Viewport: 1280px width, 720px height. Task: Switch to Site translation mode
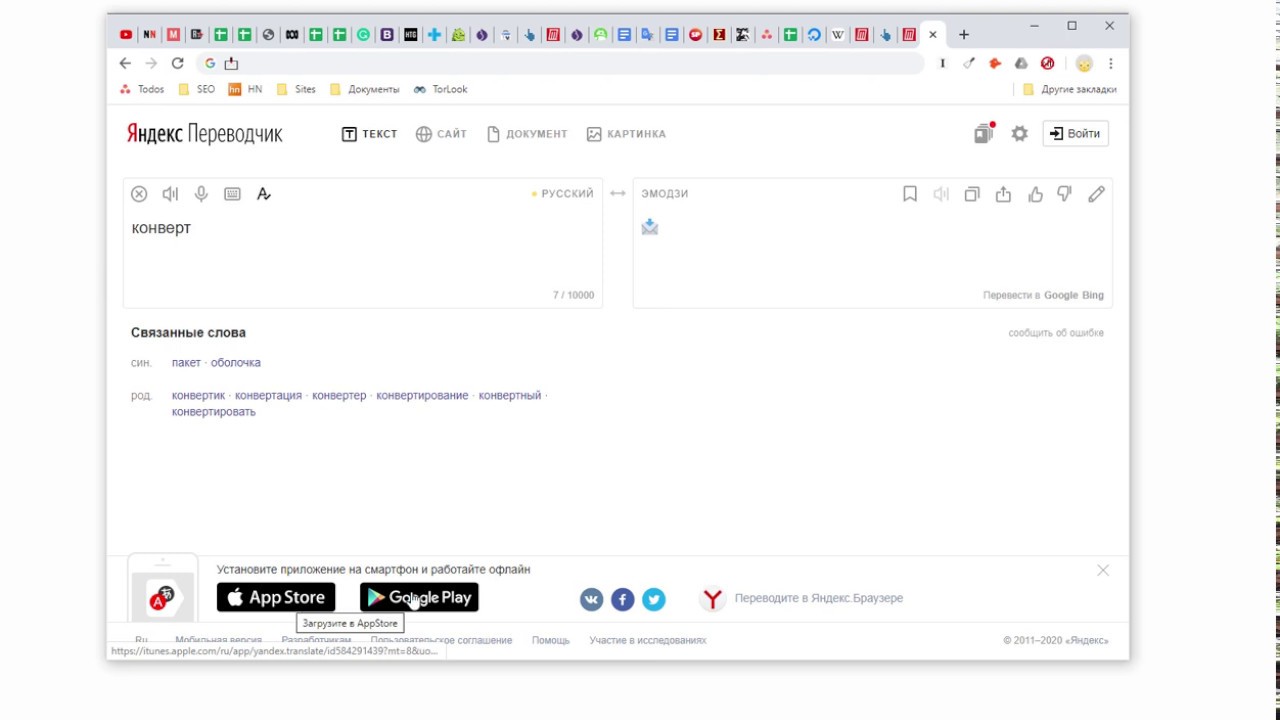click(x=441, y=134)
